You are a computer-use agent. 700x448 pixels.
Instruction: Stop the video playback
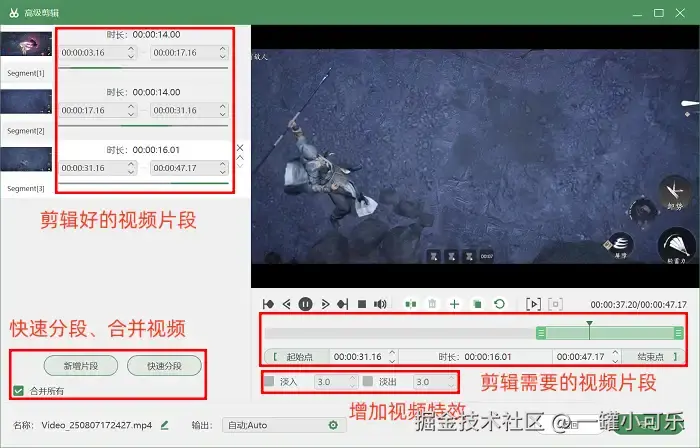point(362,304)
